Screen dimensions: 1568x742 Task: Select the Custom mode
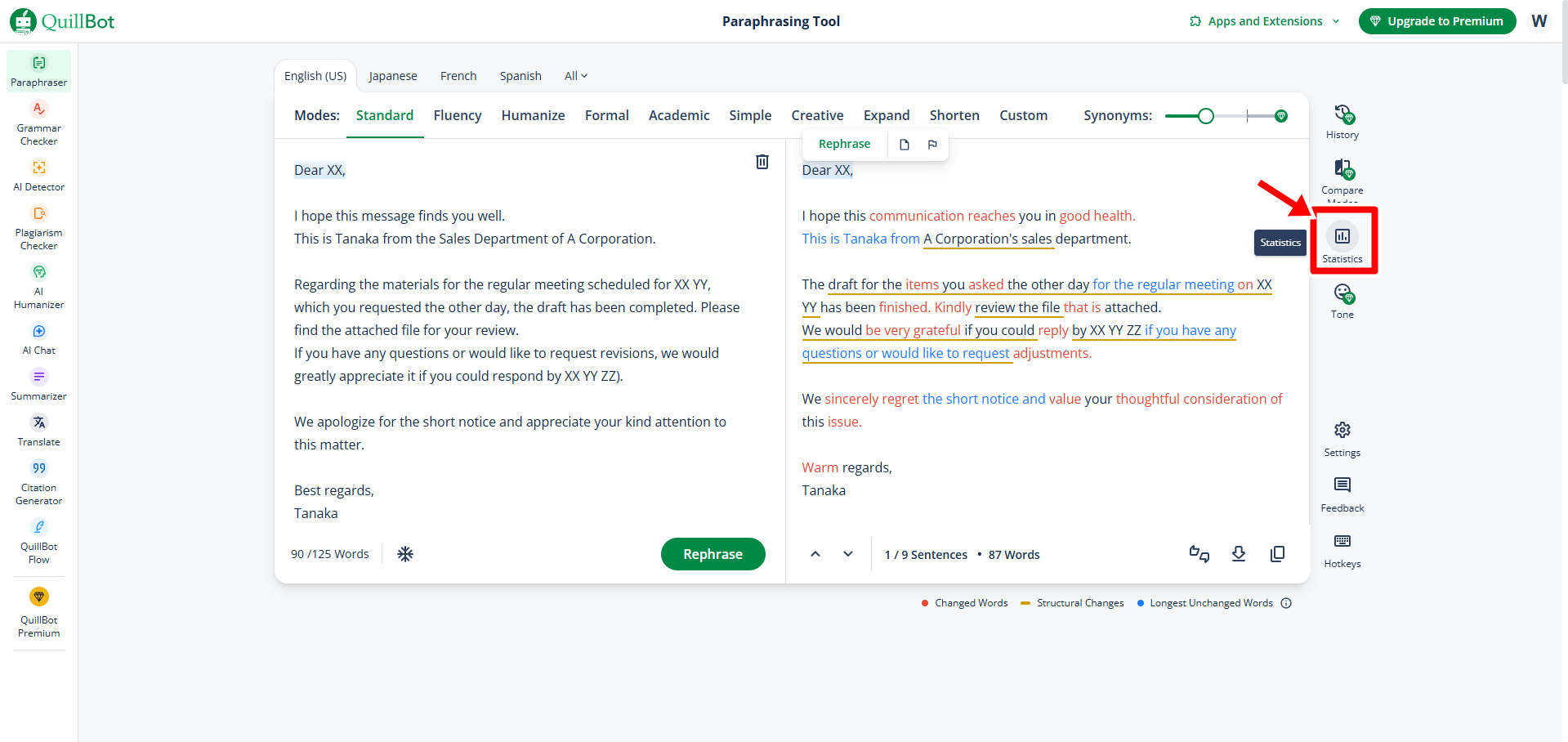[x=1024, y=115]
